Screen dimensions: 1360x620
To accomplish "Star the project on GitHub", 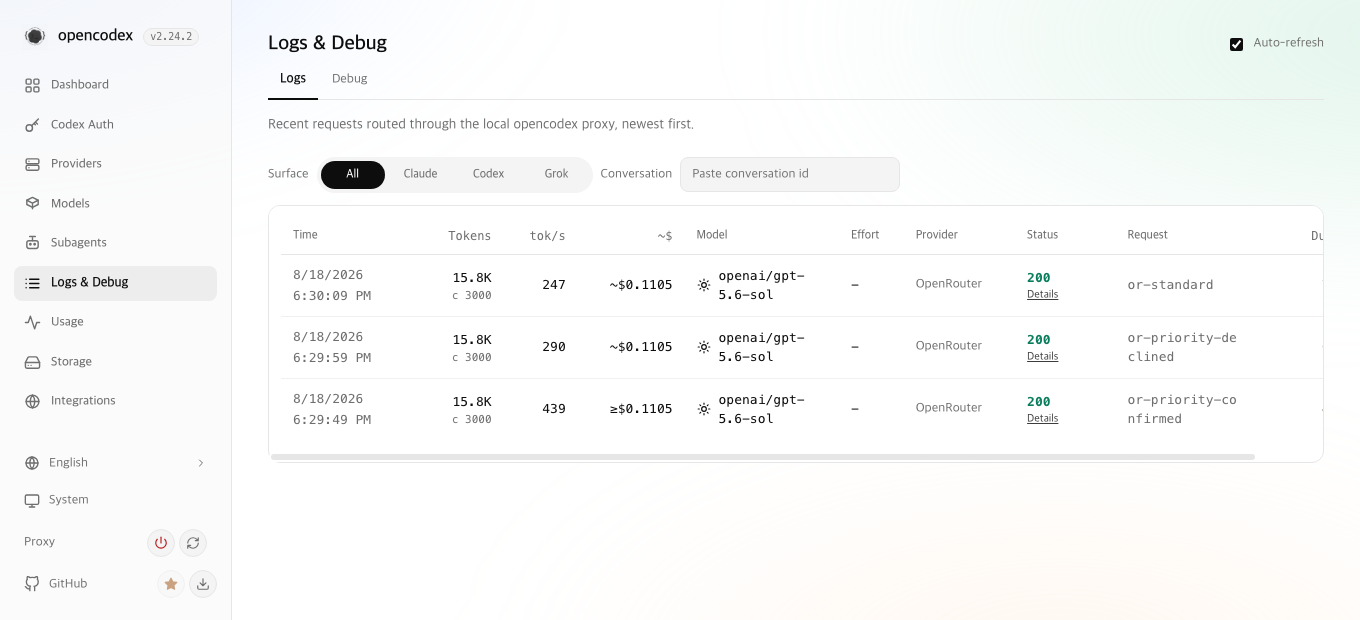I will tap(171, 584).
